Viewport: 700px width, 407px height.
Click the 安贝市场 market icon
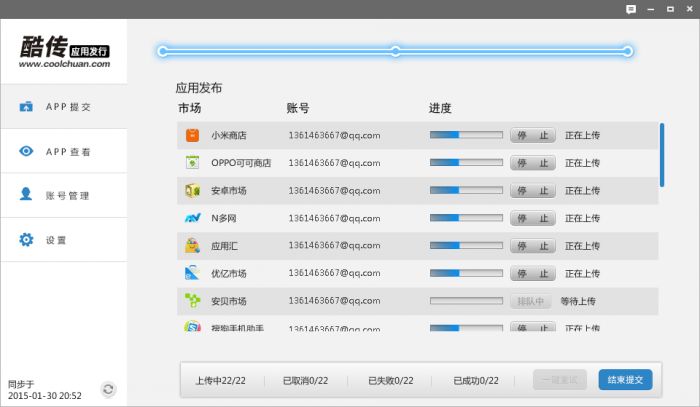(x=192, y=300)
